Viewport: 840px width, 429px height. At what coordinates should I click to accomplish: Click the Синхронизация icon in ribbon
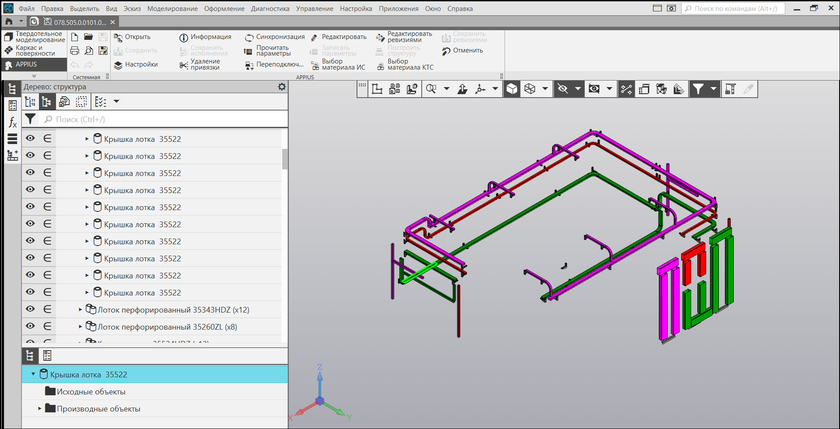click(x=248, y=37)
